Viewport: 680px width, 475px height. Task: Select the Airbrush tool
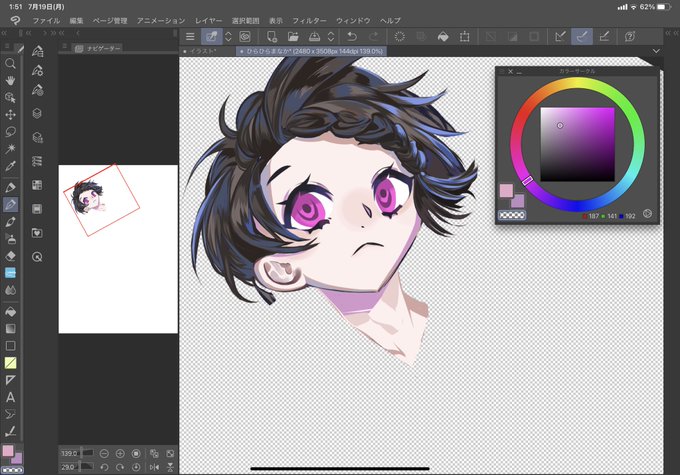(10, 239)
